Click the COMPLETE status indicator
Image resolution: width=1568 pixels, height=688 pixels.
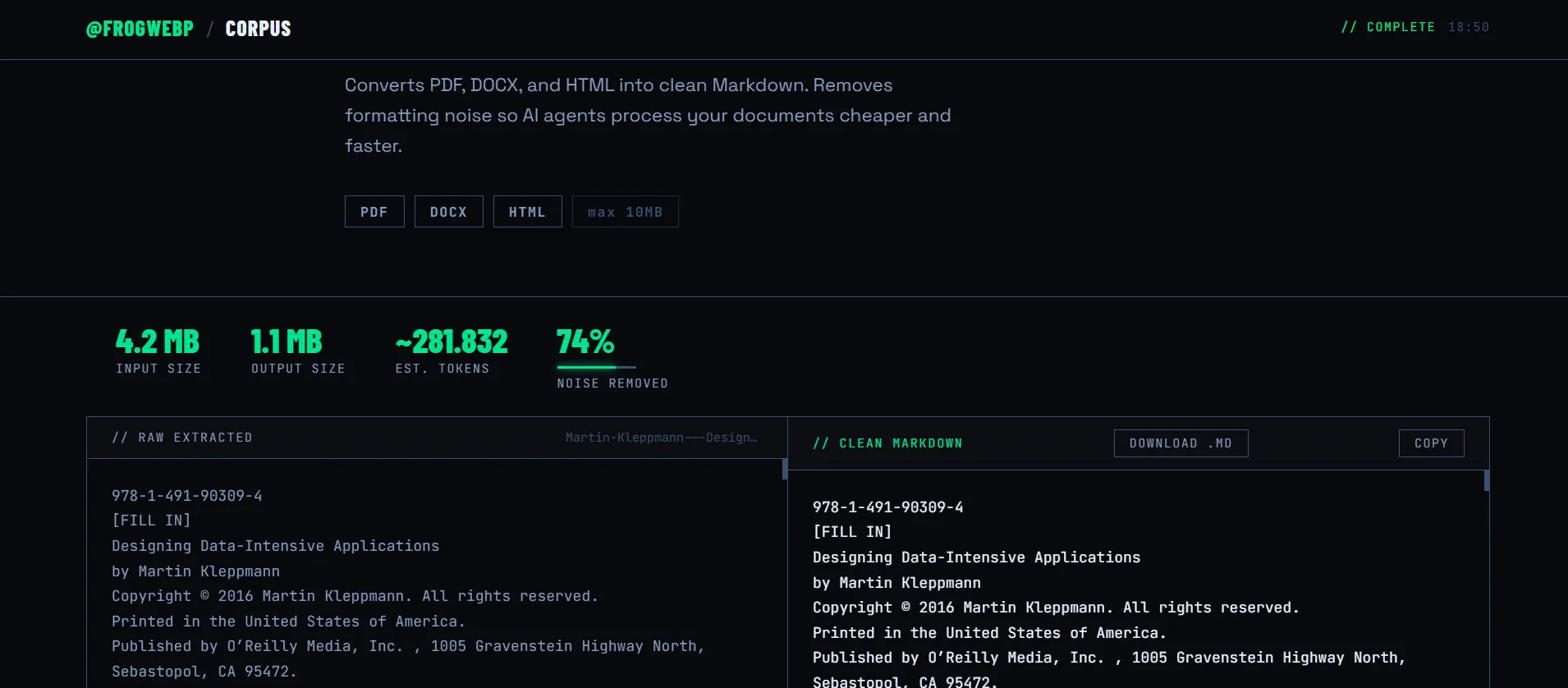coord(1388,27)
